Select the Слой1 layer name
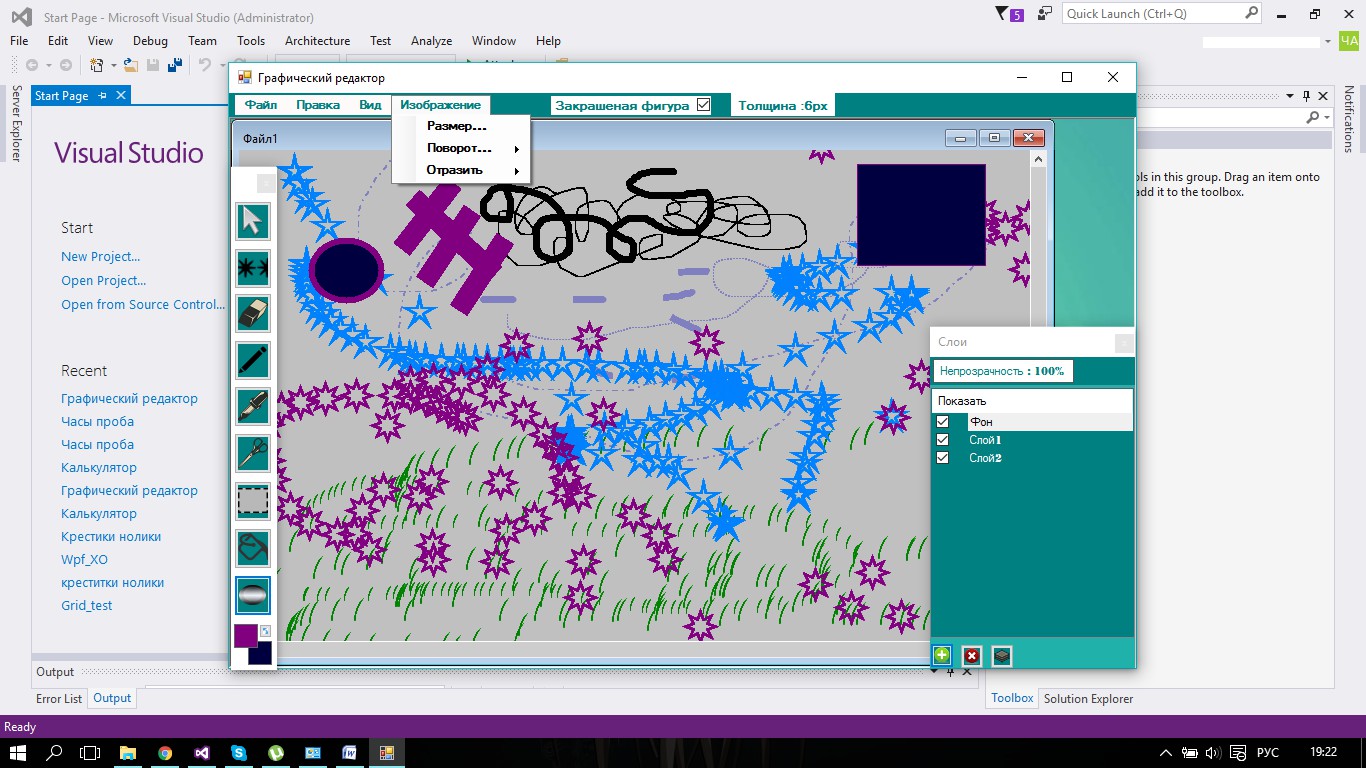Viewport: 1366px width, 768px height. tap(985, 440)
